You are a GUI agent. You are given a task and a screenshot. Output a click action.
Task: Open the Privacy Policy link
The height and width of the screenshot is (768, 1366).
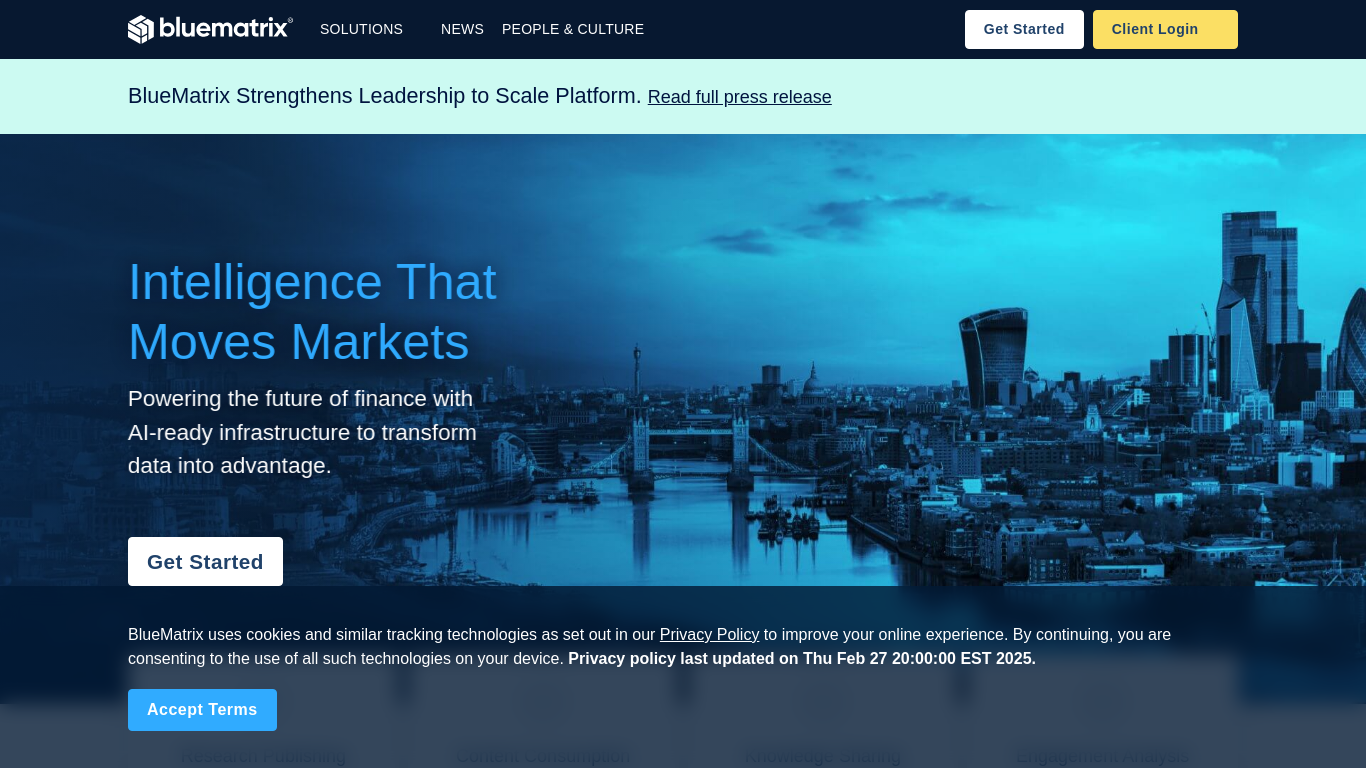tap(709, 634)
